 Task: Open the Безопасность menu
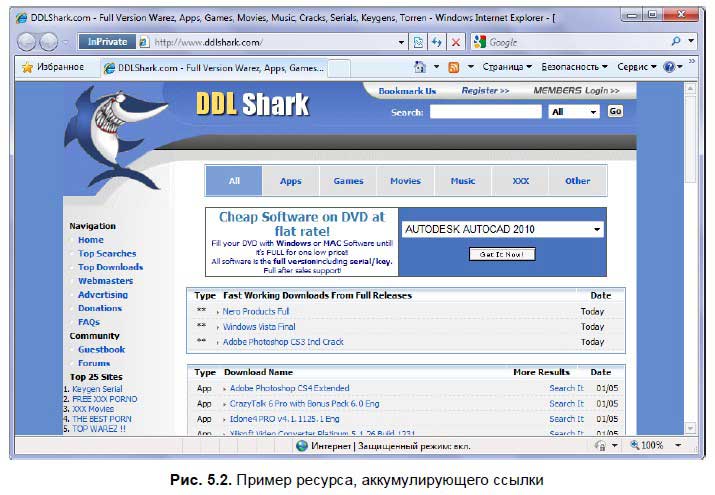[574, 67]
